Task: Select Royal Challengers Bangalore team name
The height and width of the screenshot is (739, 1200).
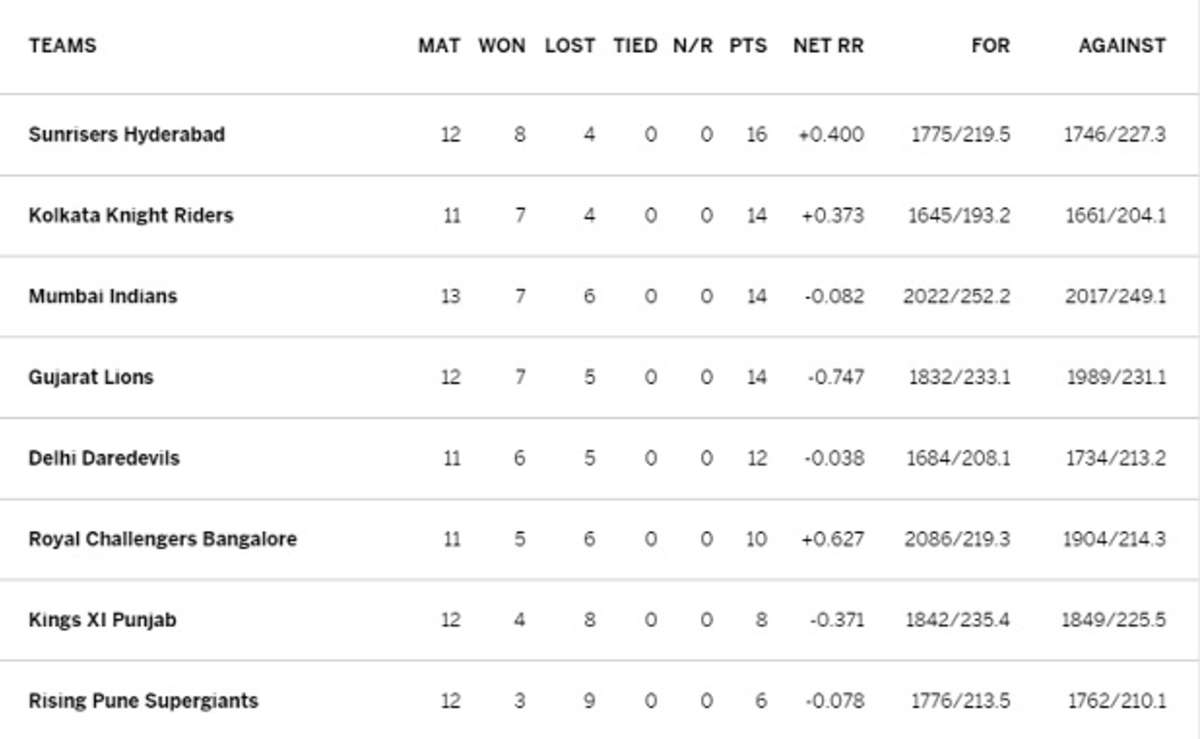Action: [163, 539]
